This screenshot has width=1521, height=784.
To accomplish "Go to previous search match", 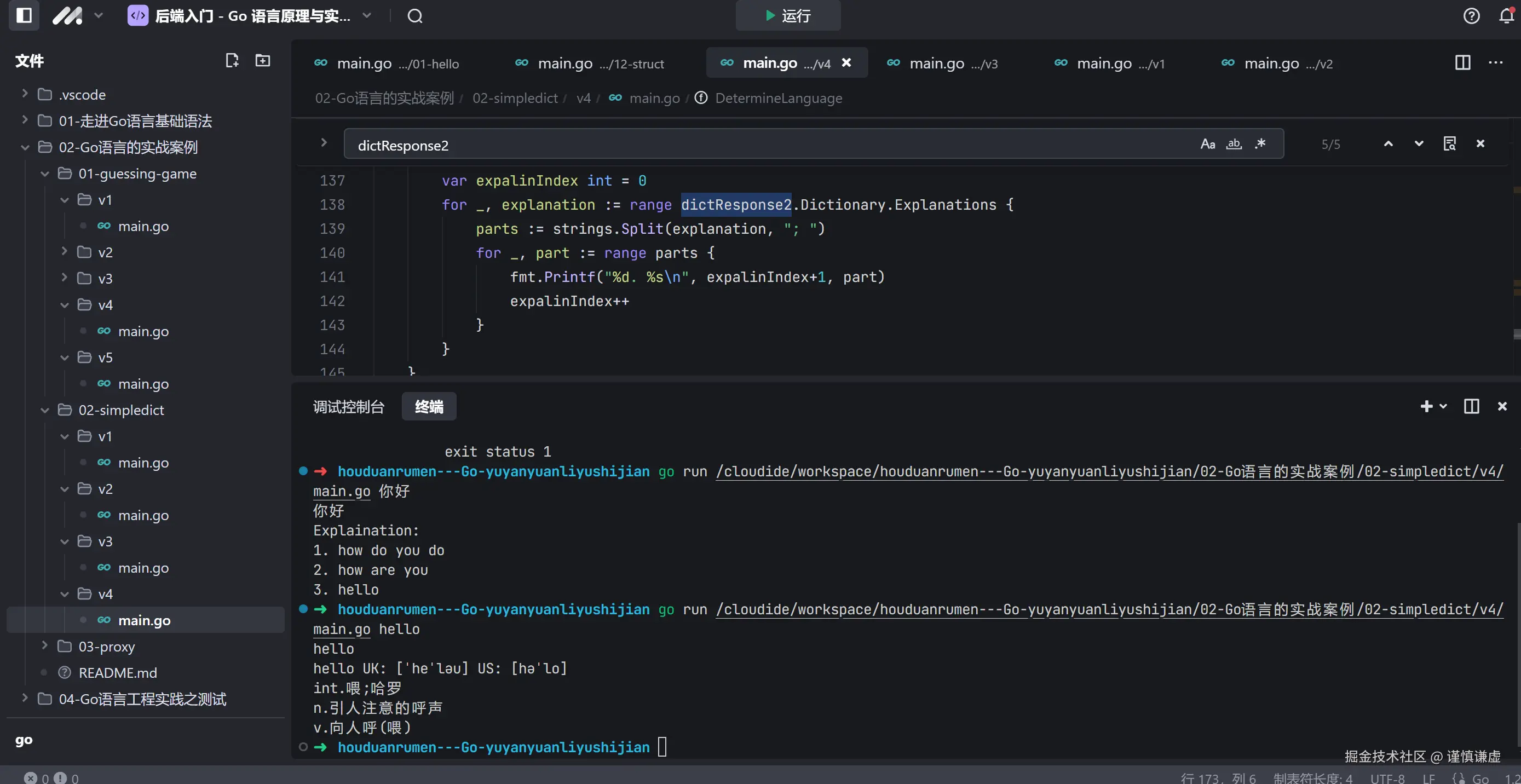I will pos(1388,144).
